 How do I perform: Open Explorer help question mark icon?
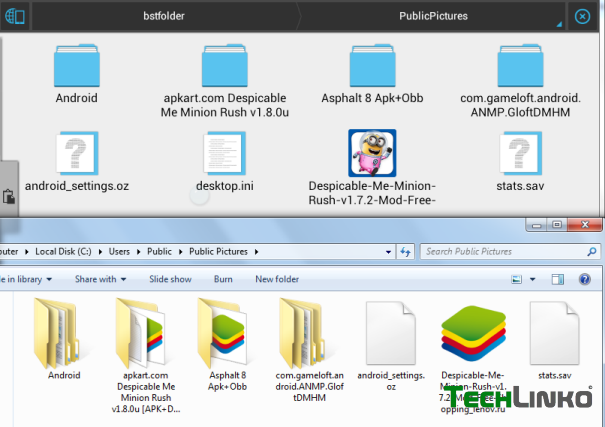[585, 279]
